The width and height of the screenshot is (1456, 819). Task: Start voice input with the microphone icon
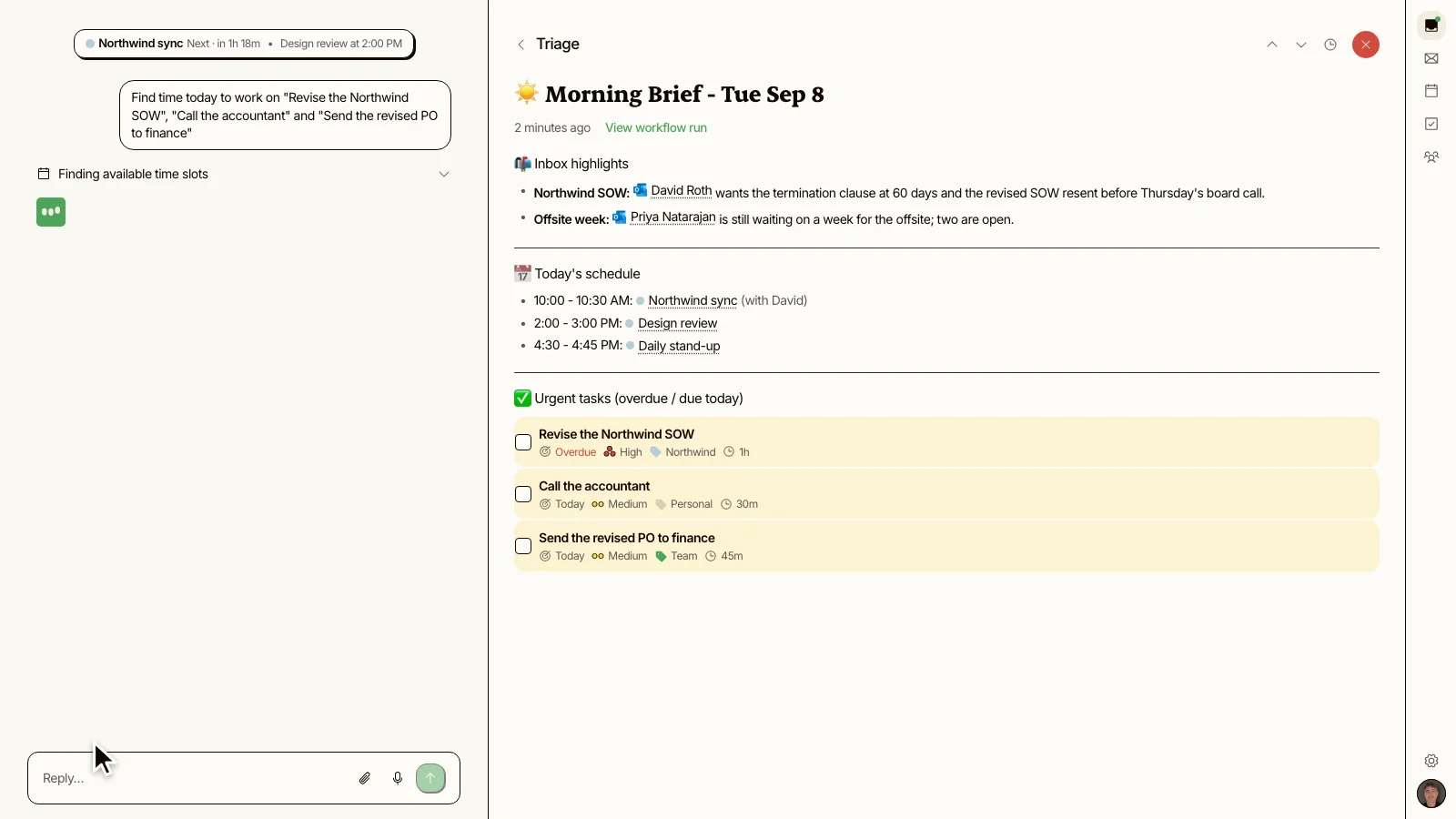398,778
